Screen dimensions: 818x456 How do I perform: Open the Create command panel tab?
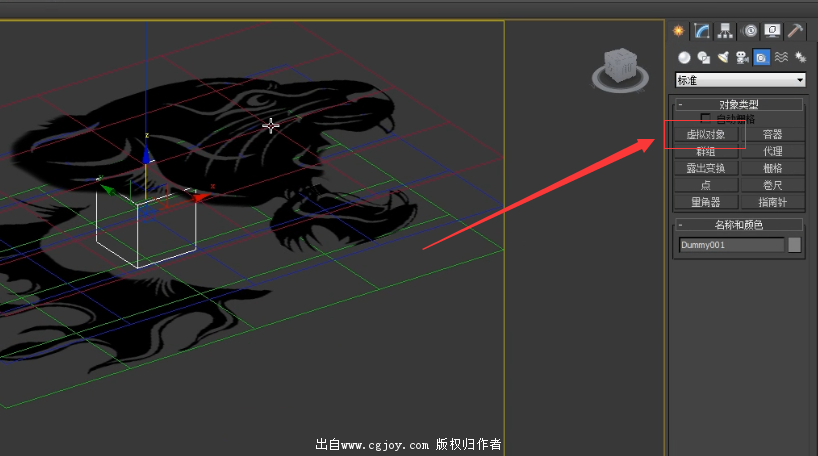[x=680, y=31]
